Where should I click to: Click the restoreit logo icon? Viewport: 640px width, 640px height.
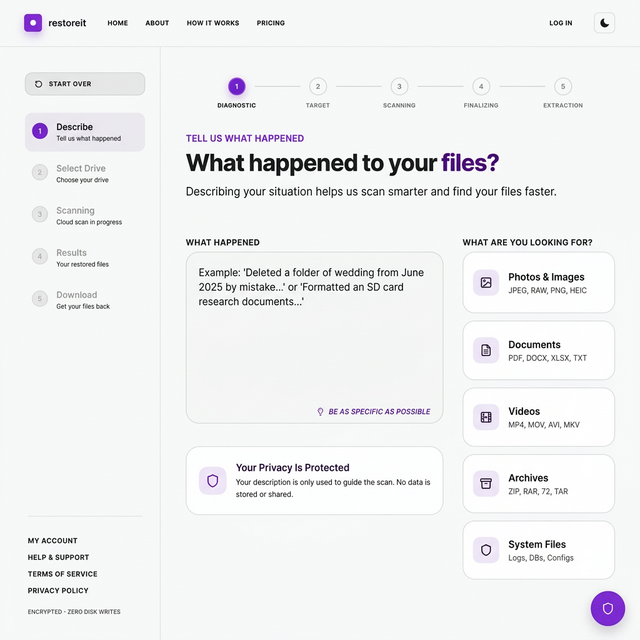point(33,22)
